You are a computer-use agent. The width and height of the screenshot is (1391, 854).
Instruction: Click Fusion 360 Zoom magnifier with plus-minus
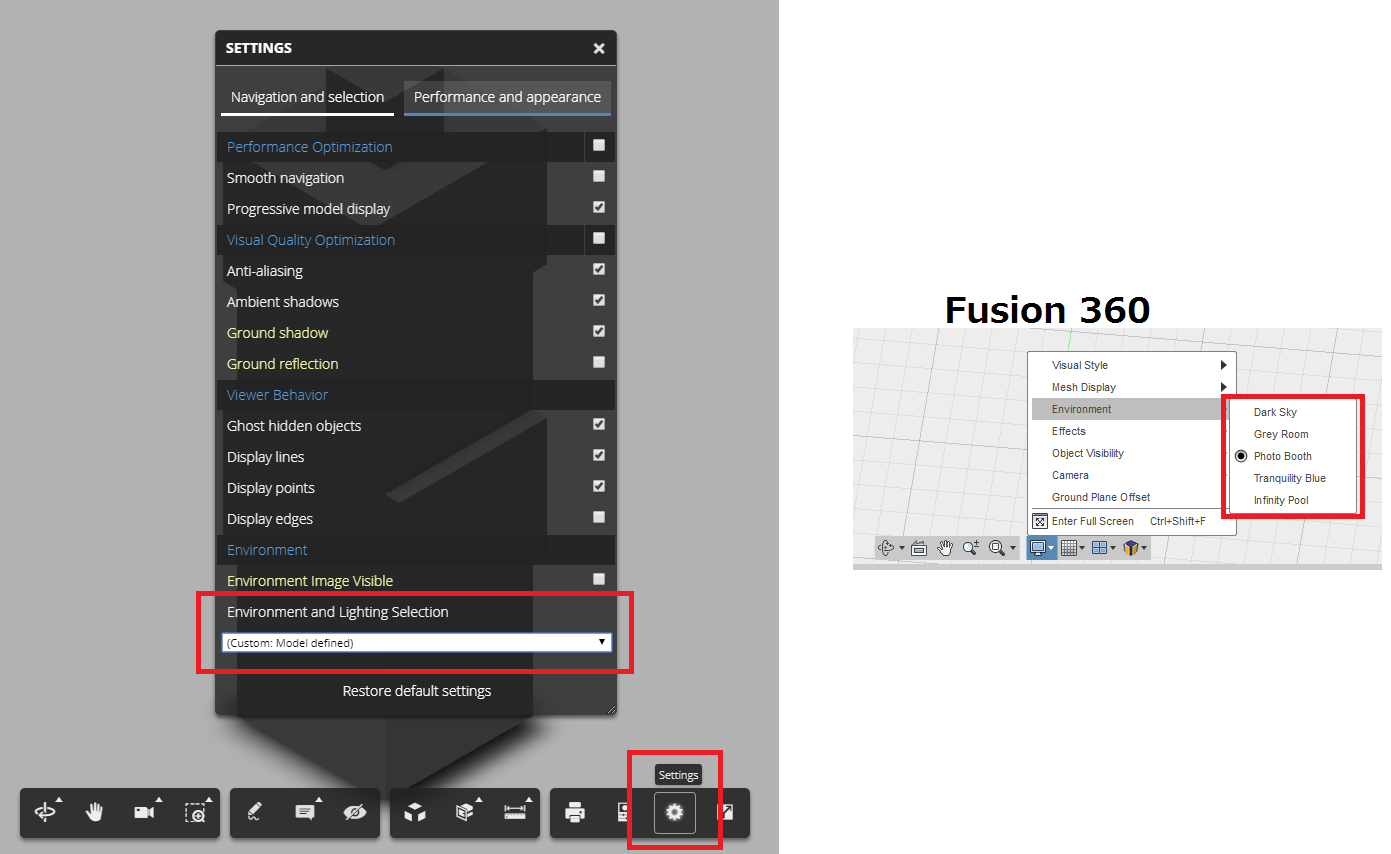[971, 548]
